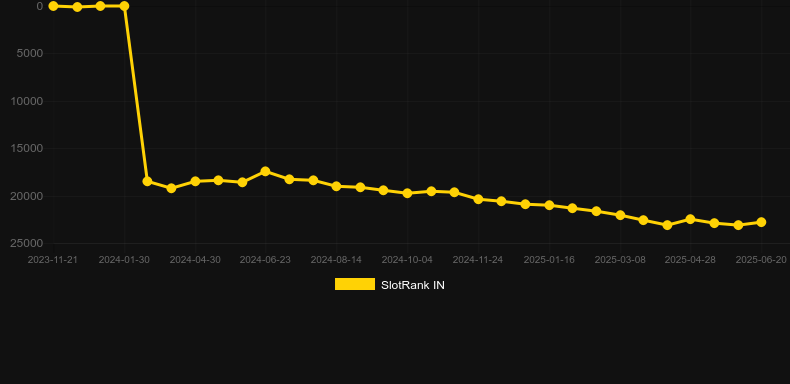Select the data point above 2024-01-30
The width and height of the screenshot is (790, 384).
pyautogui.click(x=124, y=6)
